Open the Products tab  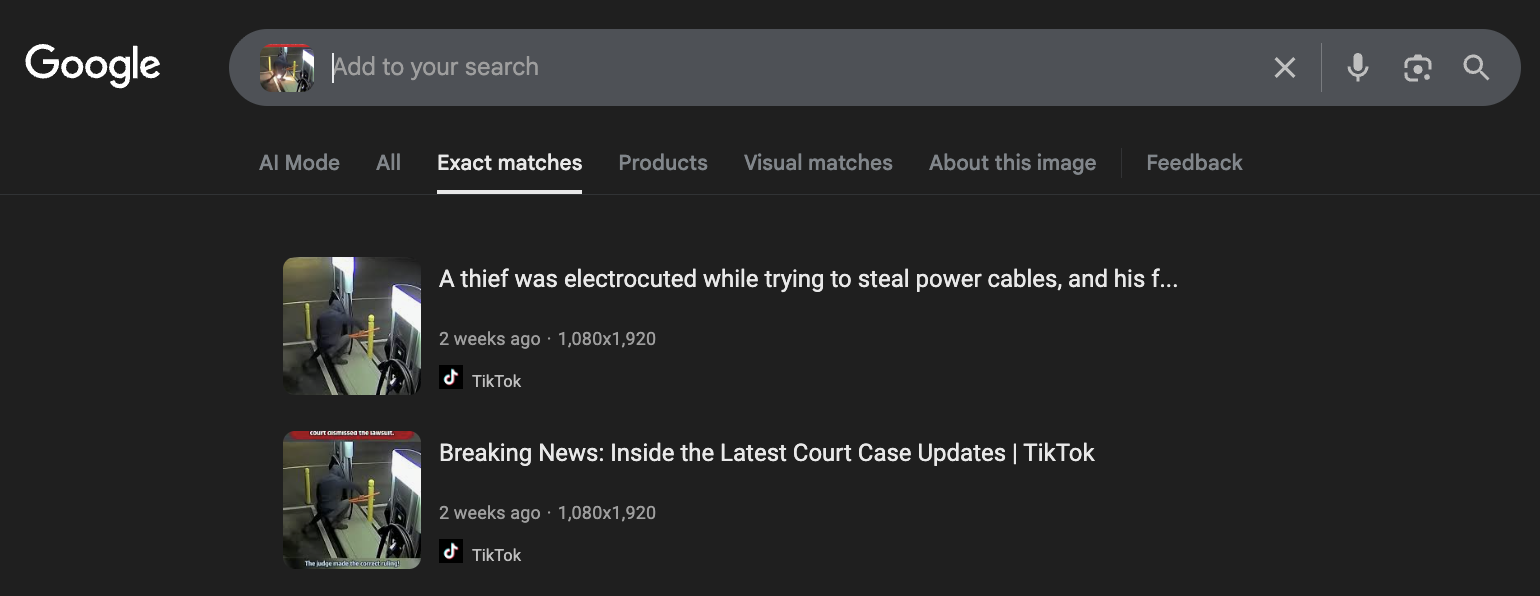coord(662,163)
